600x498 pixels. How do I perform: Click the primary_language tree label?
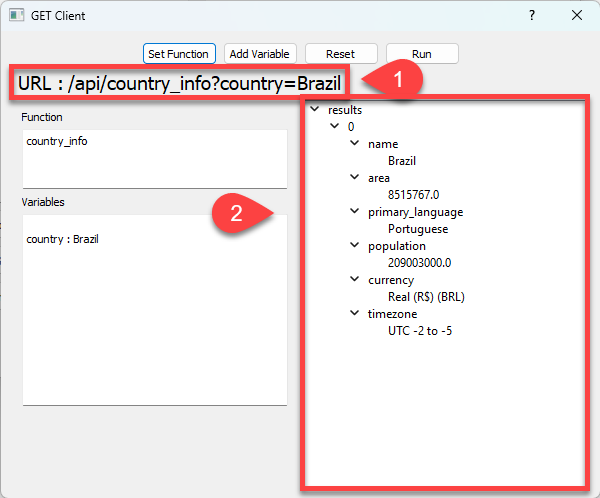[x=416, y=212]
